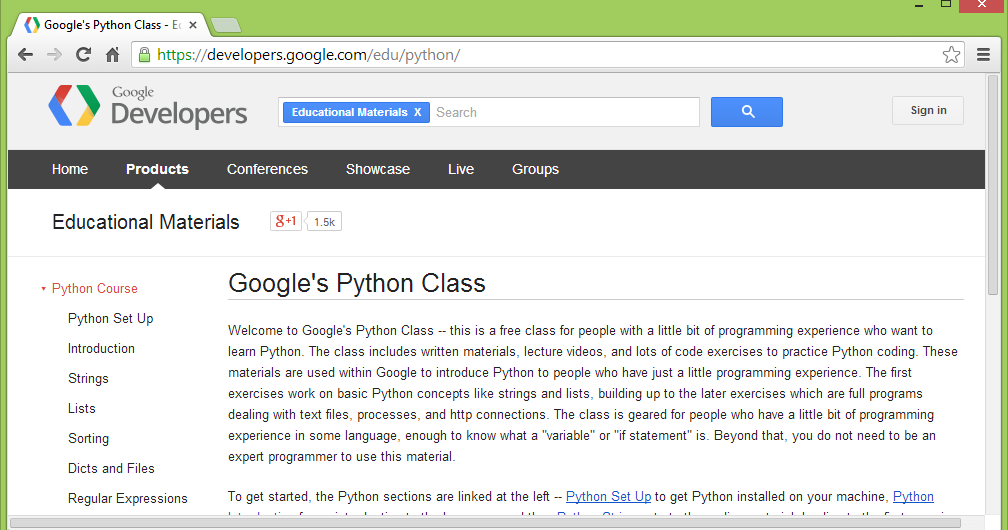The width and height of the screenshot is (1008, 530).
Task: Select Dicts and Files in sidebar
Action: click(111, 468)
